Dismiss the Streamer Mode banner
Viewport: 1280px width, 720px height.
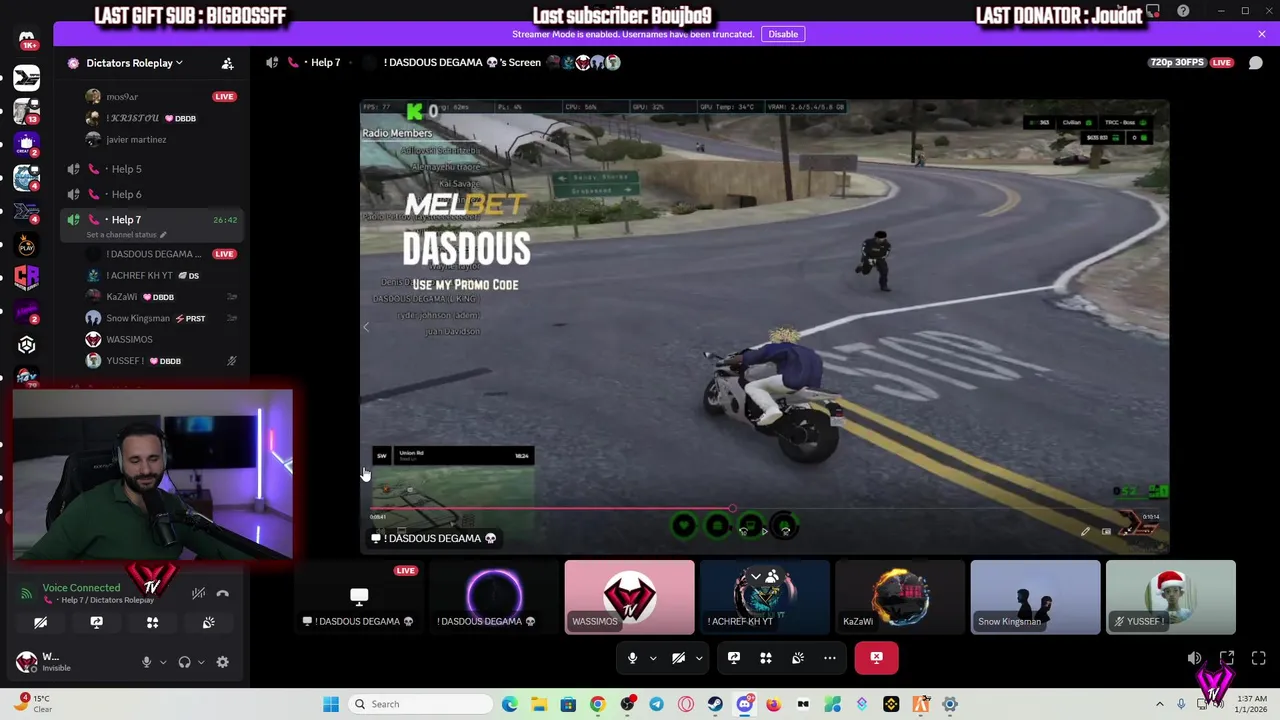[1262, 34]
